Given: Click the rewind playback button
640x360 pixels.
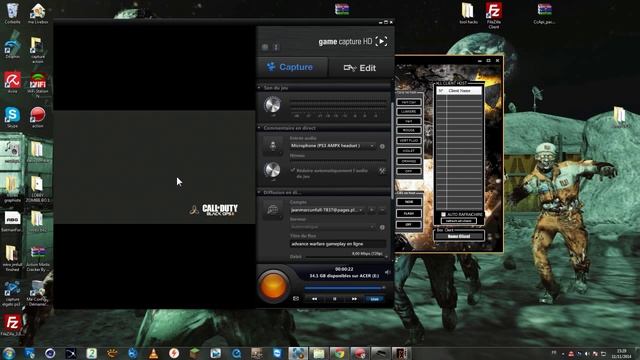Looking at the screenshot, I should [314, 299].
